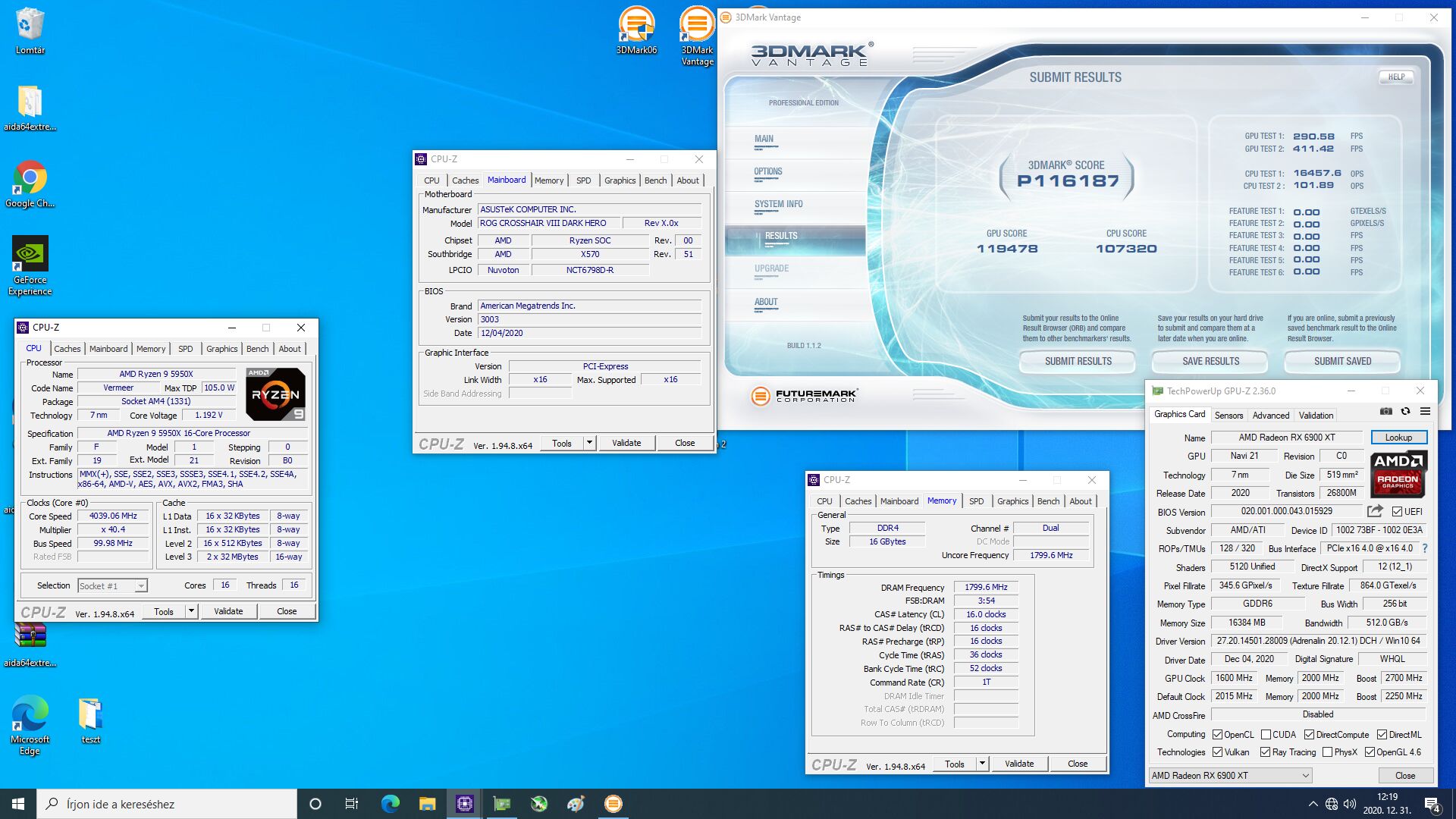Expand the Tools dropdown arrow in the CPU-Z Memory window
This screenshot has height=819, width=1456.
(x=982, y=764)
